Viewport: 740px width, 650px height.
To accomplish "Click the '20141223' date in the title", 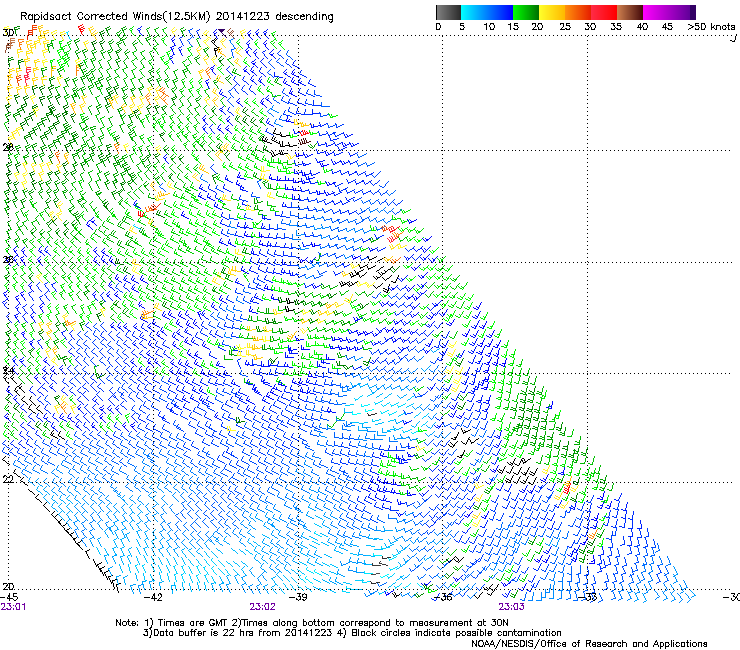I will point(243,17).
